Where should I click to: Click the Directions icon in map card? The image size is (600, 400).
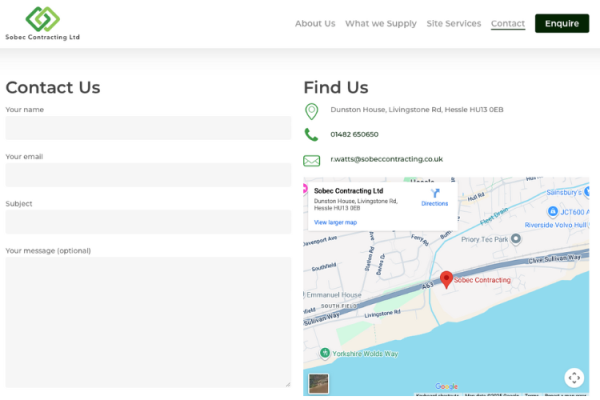tap(435, 194)
